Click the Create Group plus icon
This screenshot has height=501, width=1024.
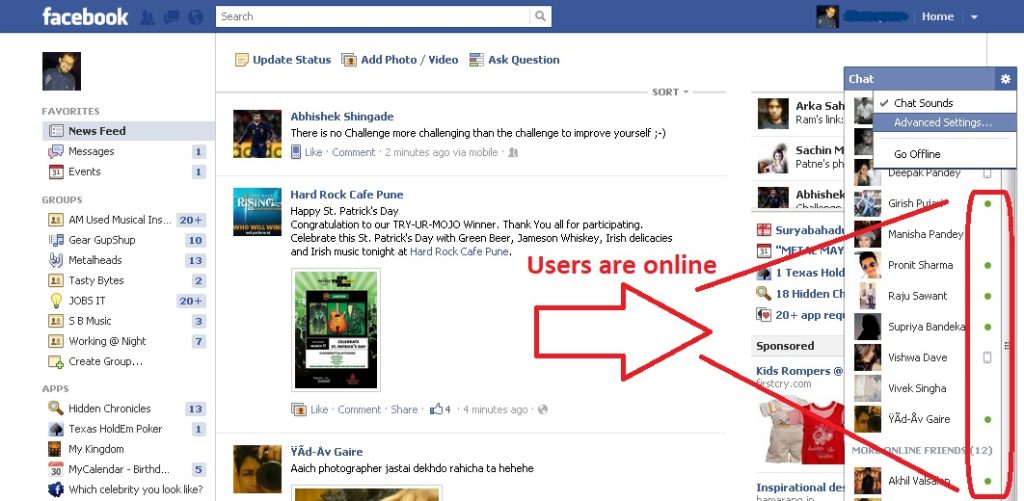point(56,361)
